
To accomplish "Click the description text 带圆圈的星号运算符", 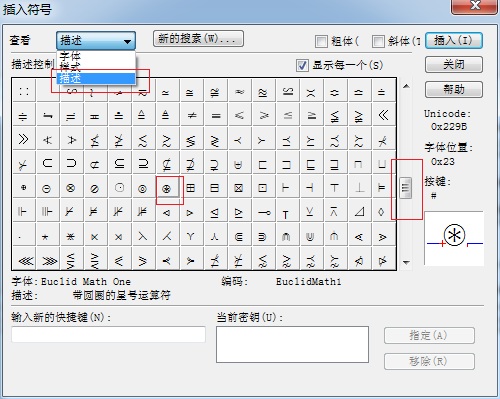I will [x=121, y=295].
